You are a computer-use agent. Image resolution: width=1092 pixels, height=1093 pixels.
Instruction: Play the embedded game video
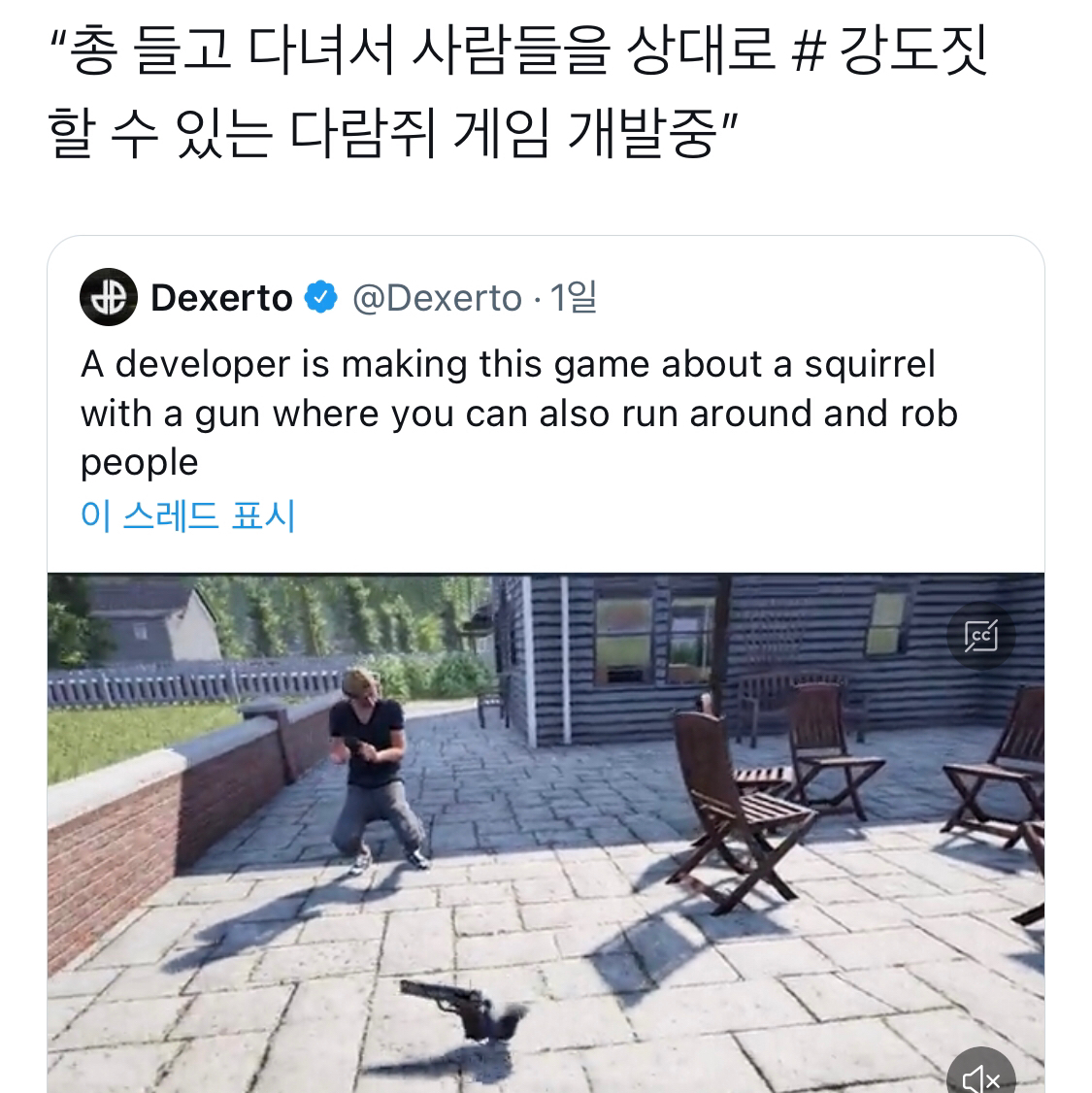click(546, 833)
